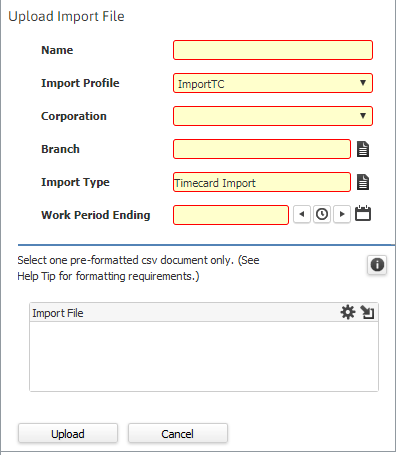399x455 pixels.
Task: Click the Work Period Ending field
Action: (231, 215)
